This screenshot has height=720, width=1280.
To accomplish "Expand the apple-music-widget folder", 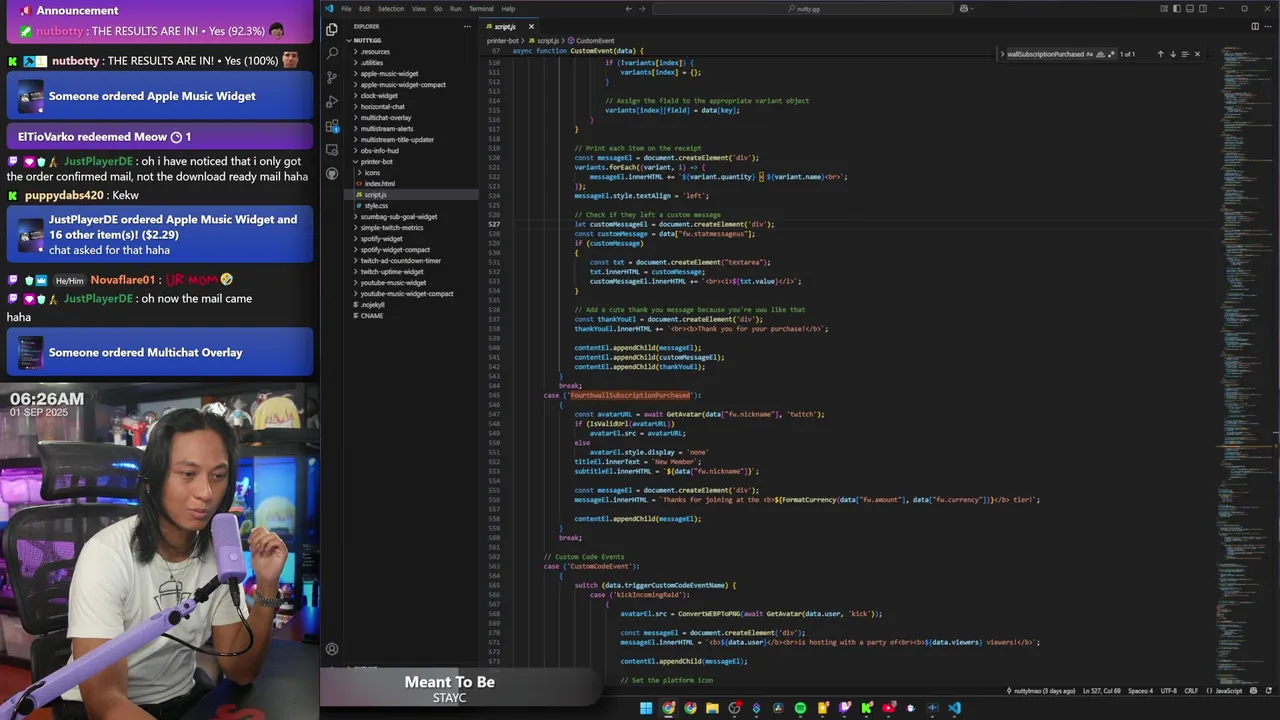I will pyautogui.click(x=389, y=74).
